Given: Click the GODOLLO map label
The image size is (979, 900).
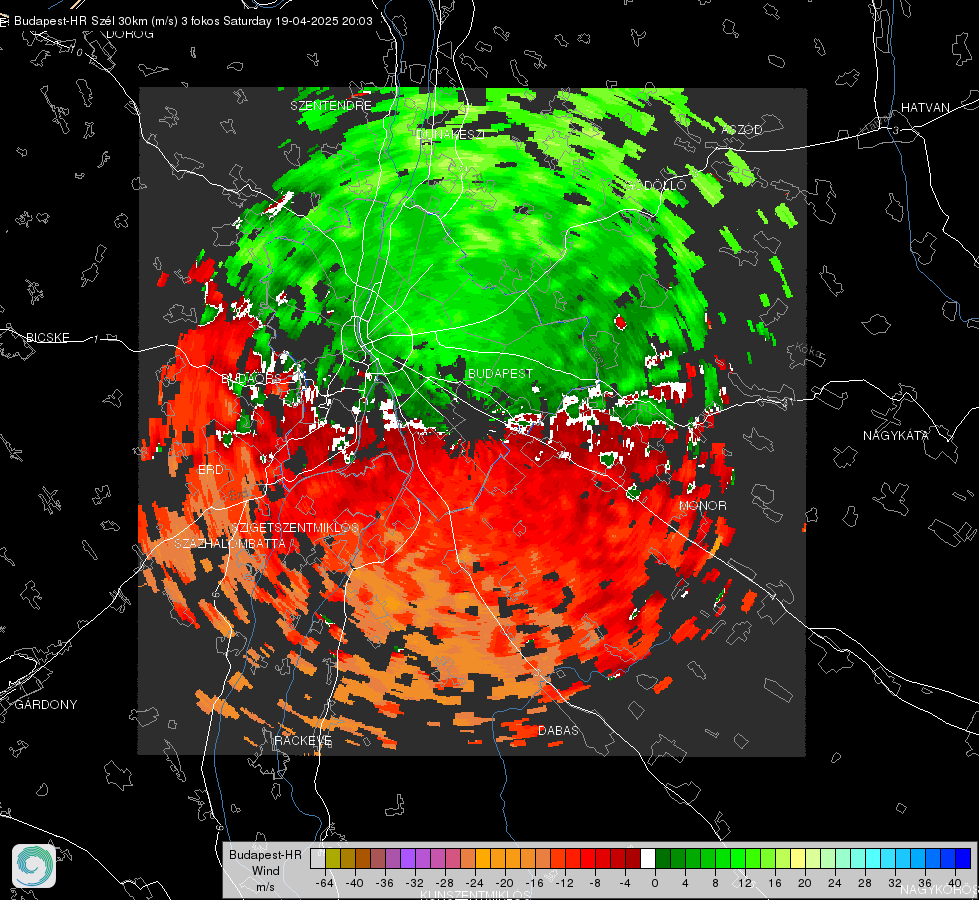Looking at the screenshot, I should [x=656, y=185].
